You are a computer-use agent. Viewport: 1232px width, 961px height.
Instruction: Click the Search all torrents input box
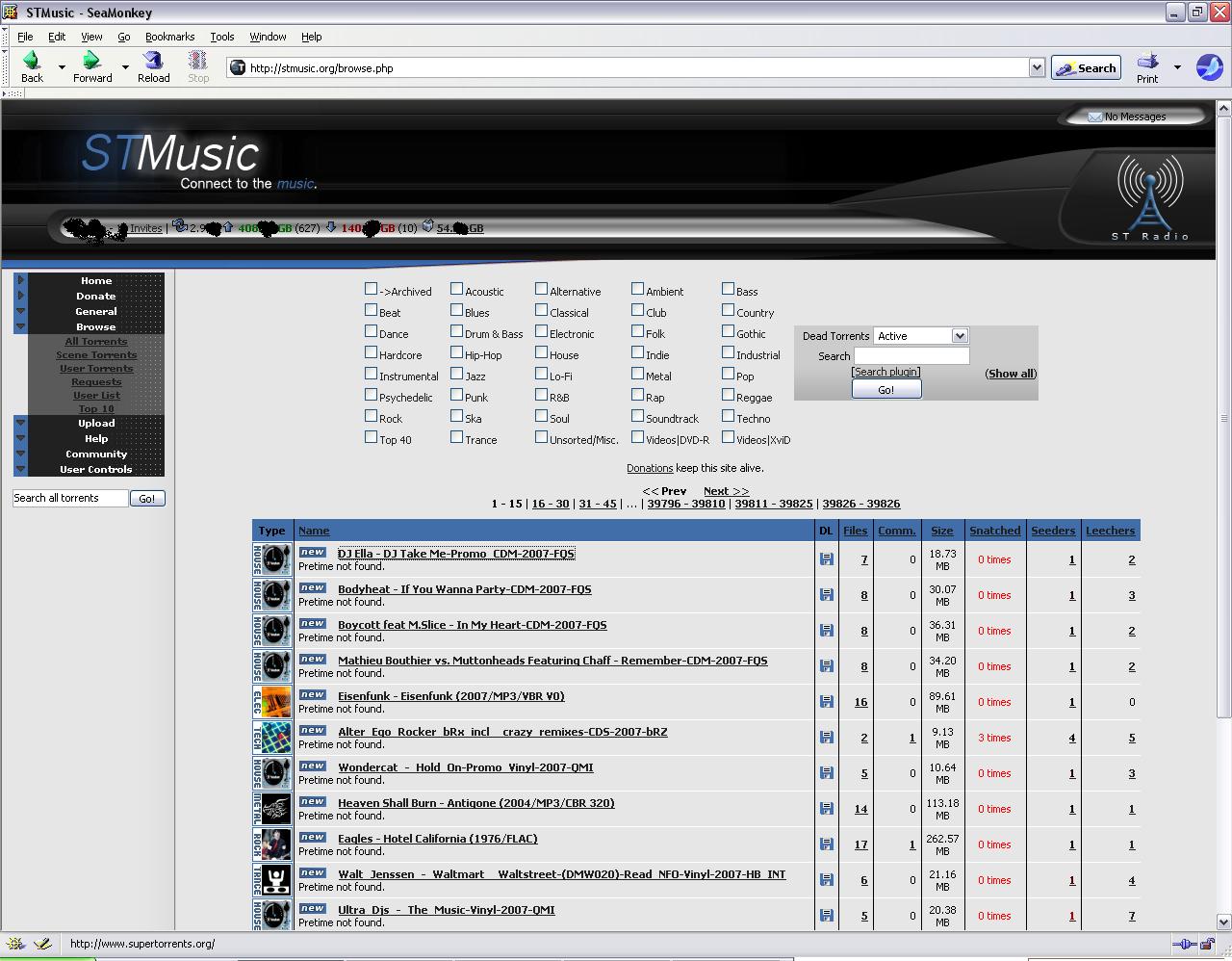tap(70, 498)
